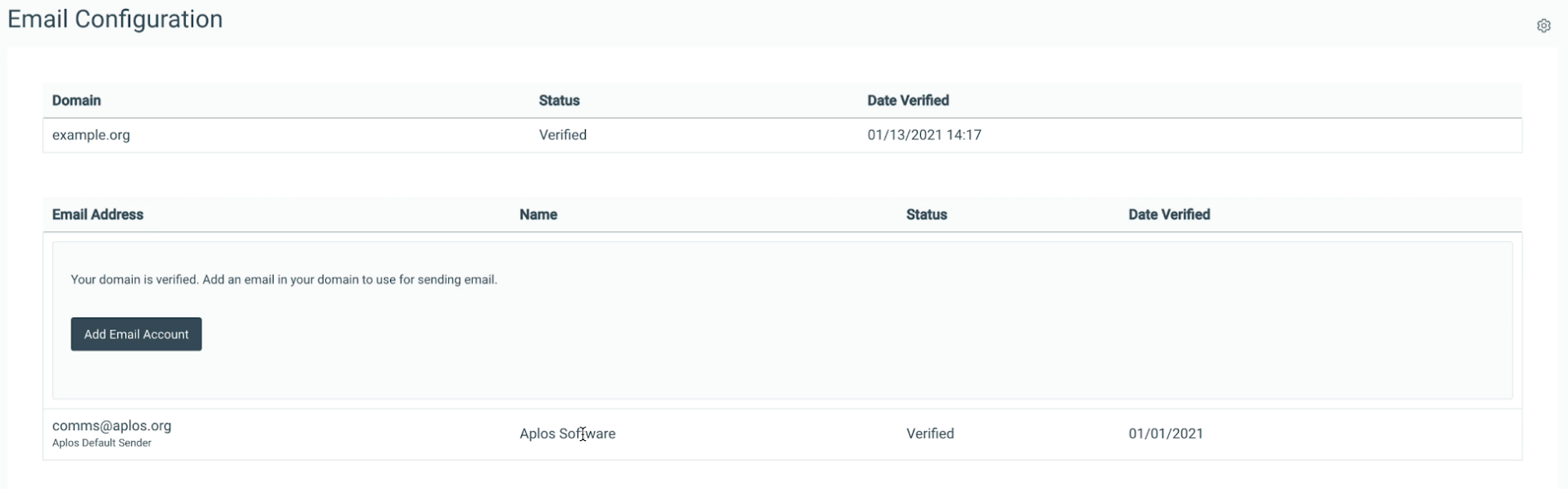Viewport: 1568px width, 489px height.
Task: Click the Email Configuration page title
Action: tap(115, 19)
